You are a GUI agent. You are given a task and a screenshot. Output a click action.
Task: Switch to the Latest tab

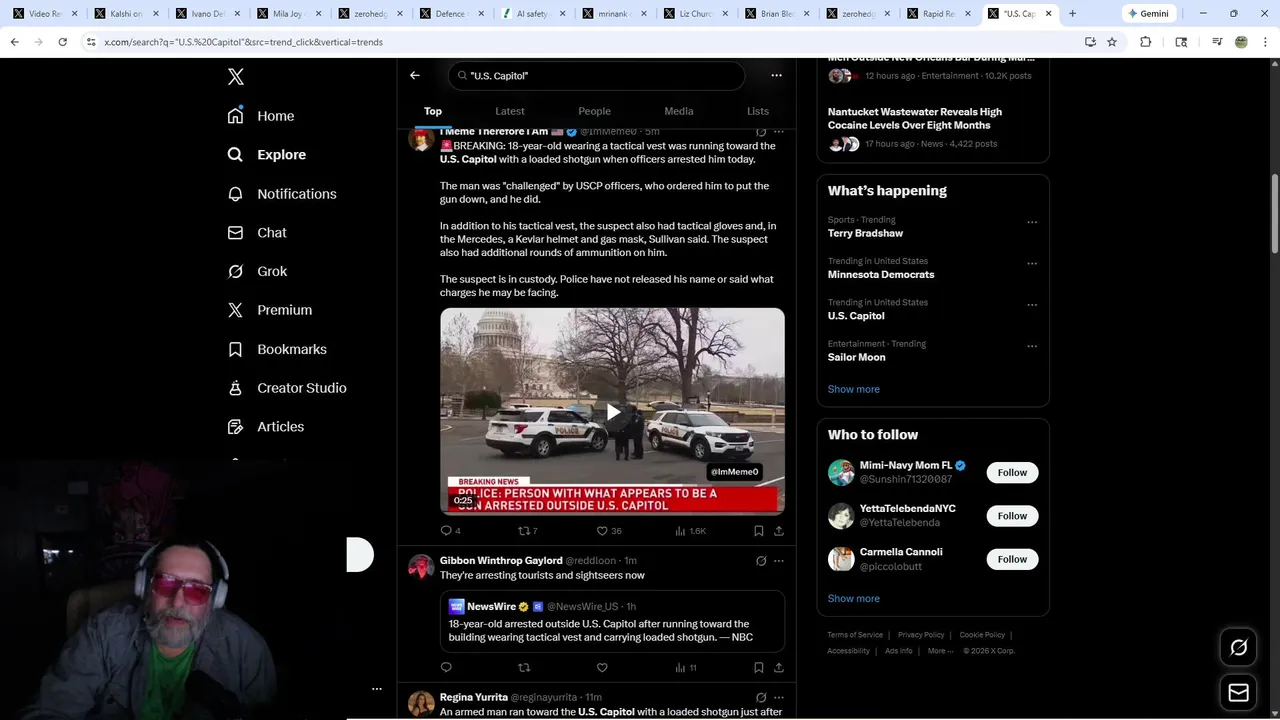pos(510,111)
